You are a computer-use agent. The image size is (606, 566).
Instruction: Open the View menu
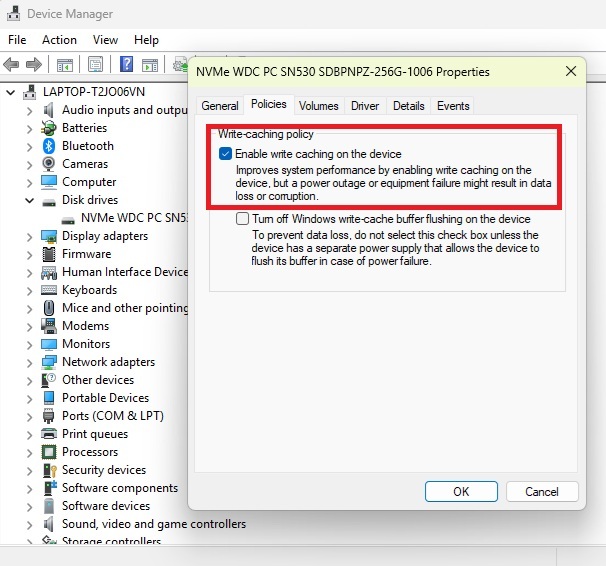pyautogui.click(x=105, y=40)
